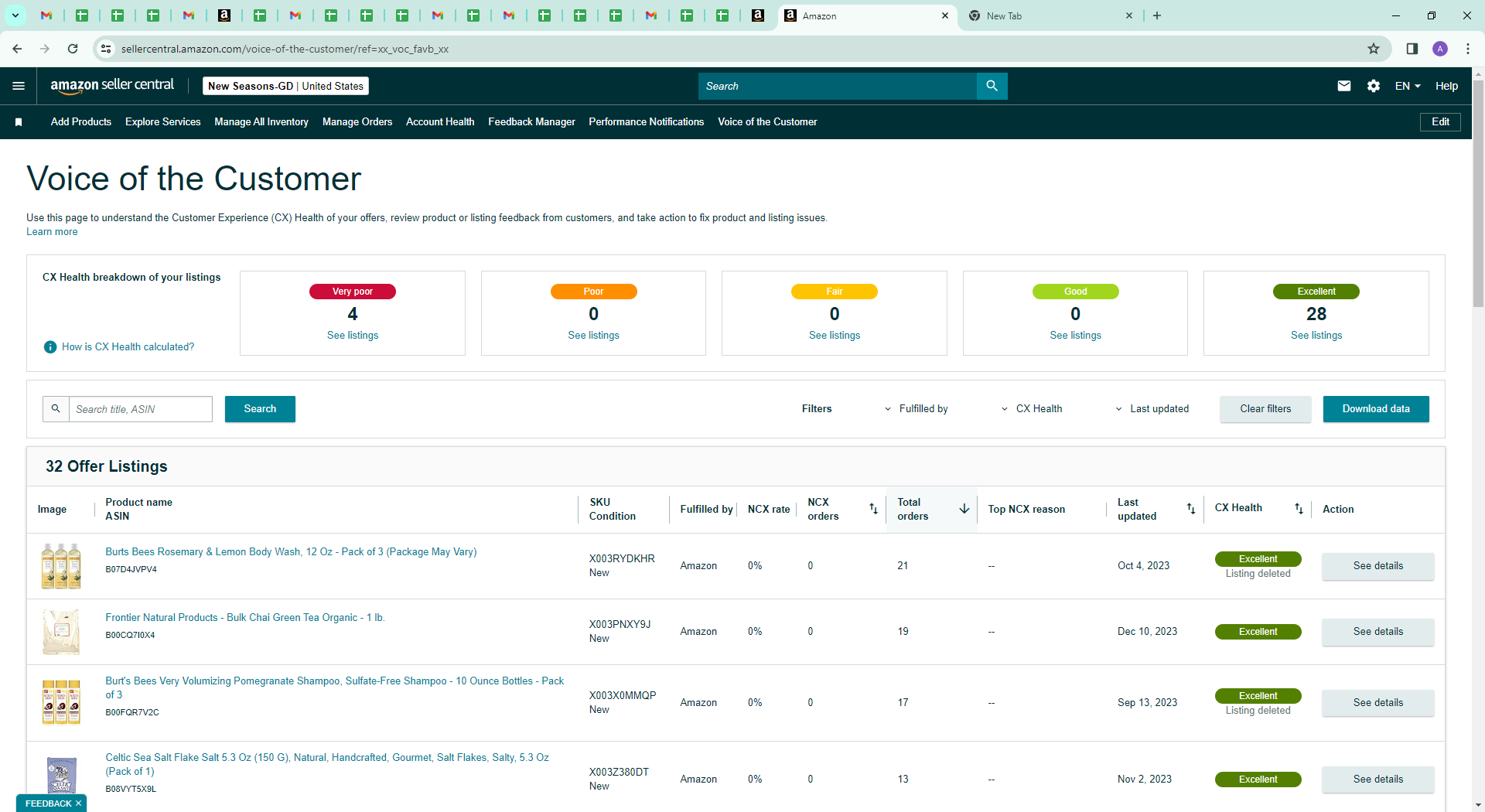Click the Clear filters button
Screen dimensions: 1485x812
[1265, 409]
